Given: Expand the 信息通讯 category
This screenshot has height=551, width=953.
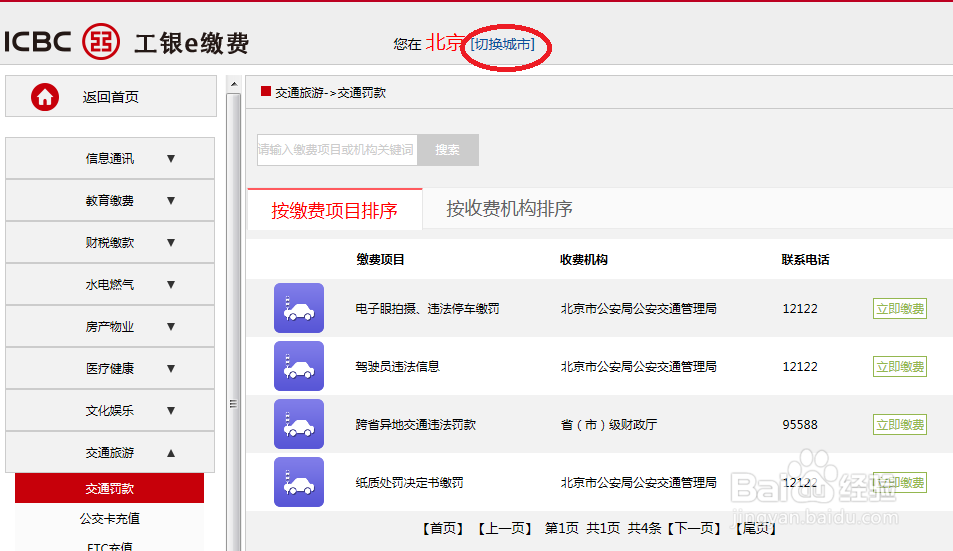Looking at the screenshot, I should (110, 158).
